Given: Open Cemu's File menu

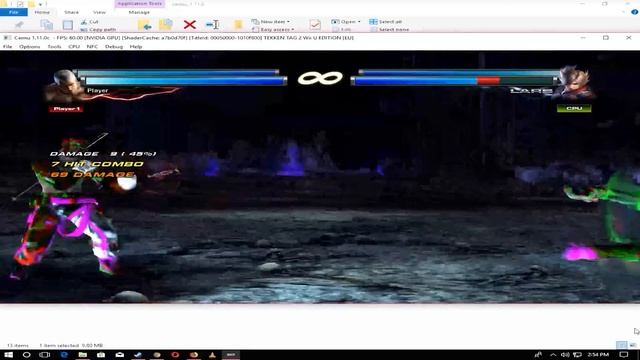Looking at the screenshot, I should click(7, 47).
